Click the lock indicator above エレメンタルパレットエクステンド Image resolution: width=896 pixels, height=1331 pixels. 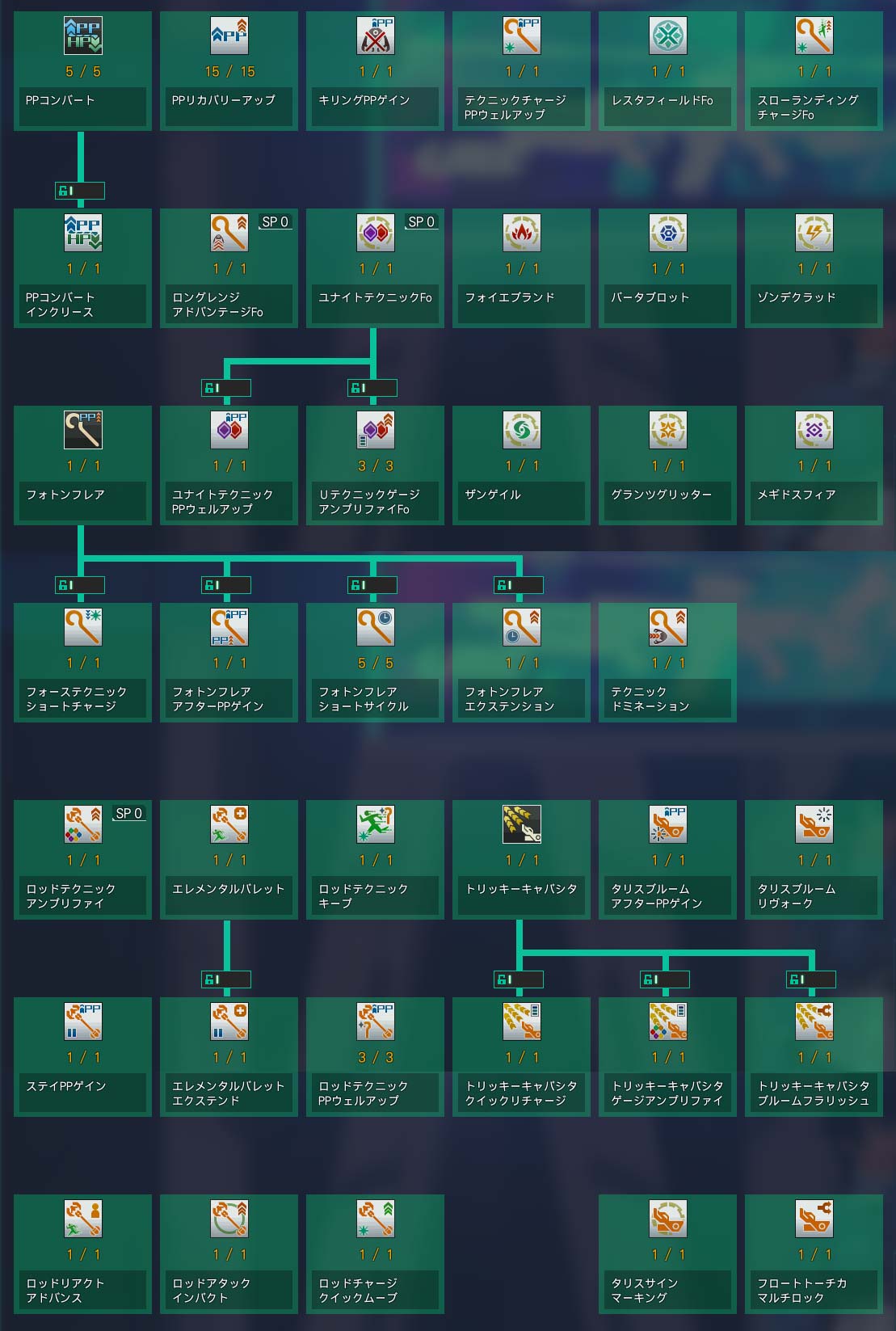click(225, 979)
